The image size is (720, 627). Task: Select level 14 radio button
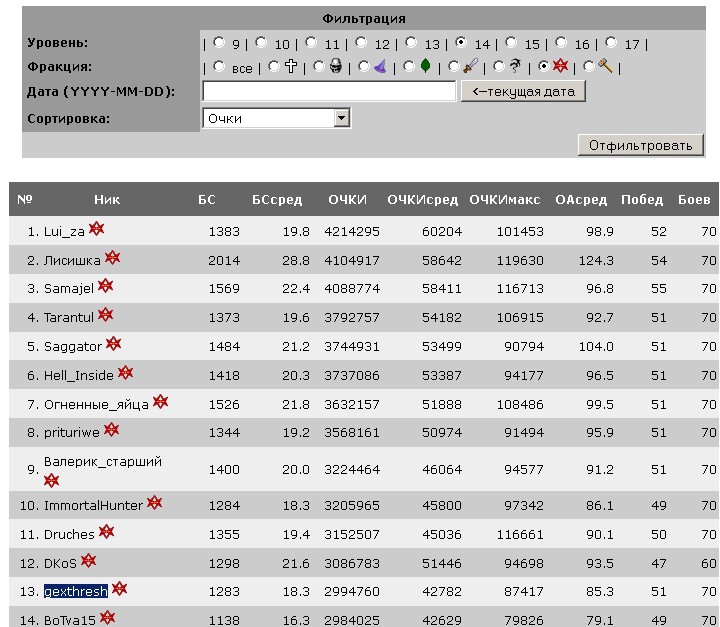[461, 43]
